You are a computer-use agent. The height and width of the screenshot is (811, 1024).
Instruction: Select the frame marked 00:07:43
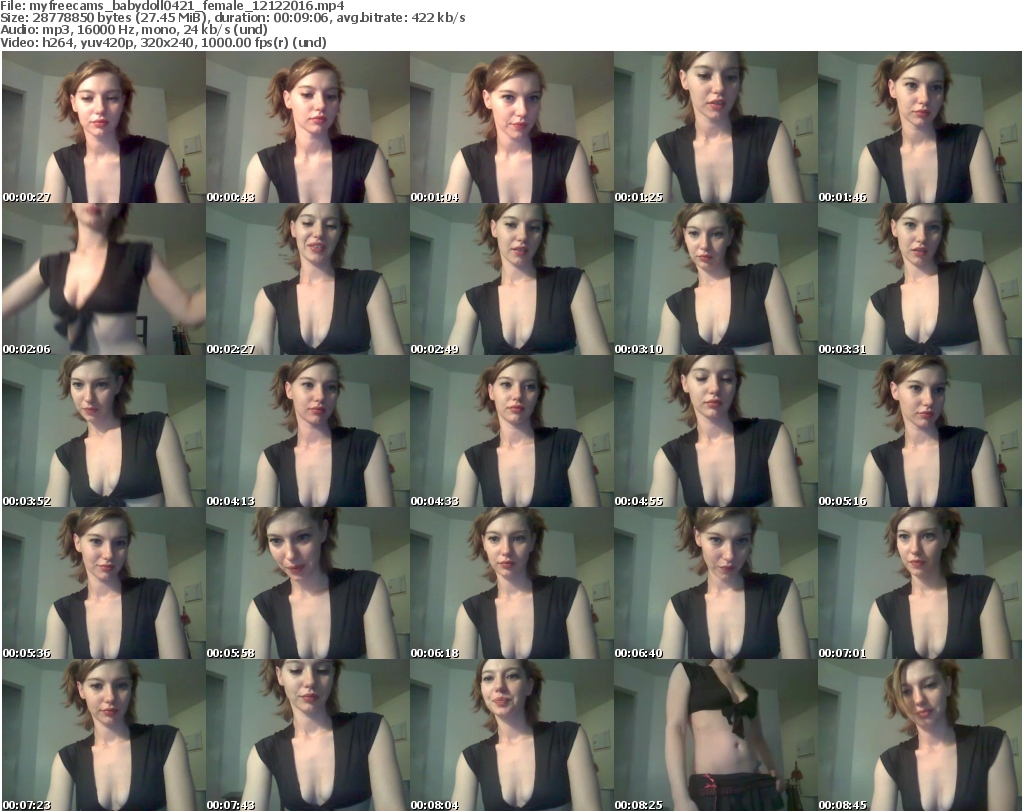click(x=308, y=735)
